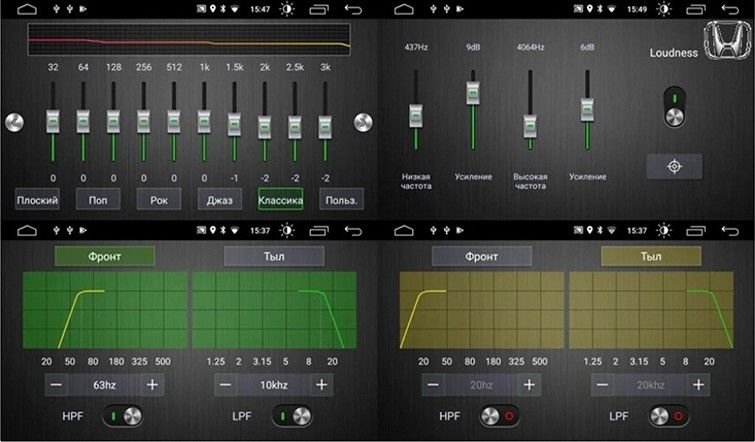The width and height of the screenshot is (755, 442).
Task: Click the 4064Hz Высокая частота slider handle
Action: (530, 126)
